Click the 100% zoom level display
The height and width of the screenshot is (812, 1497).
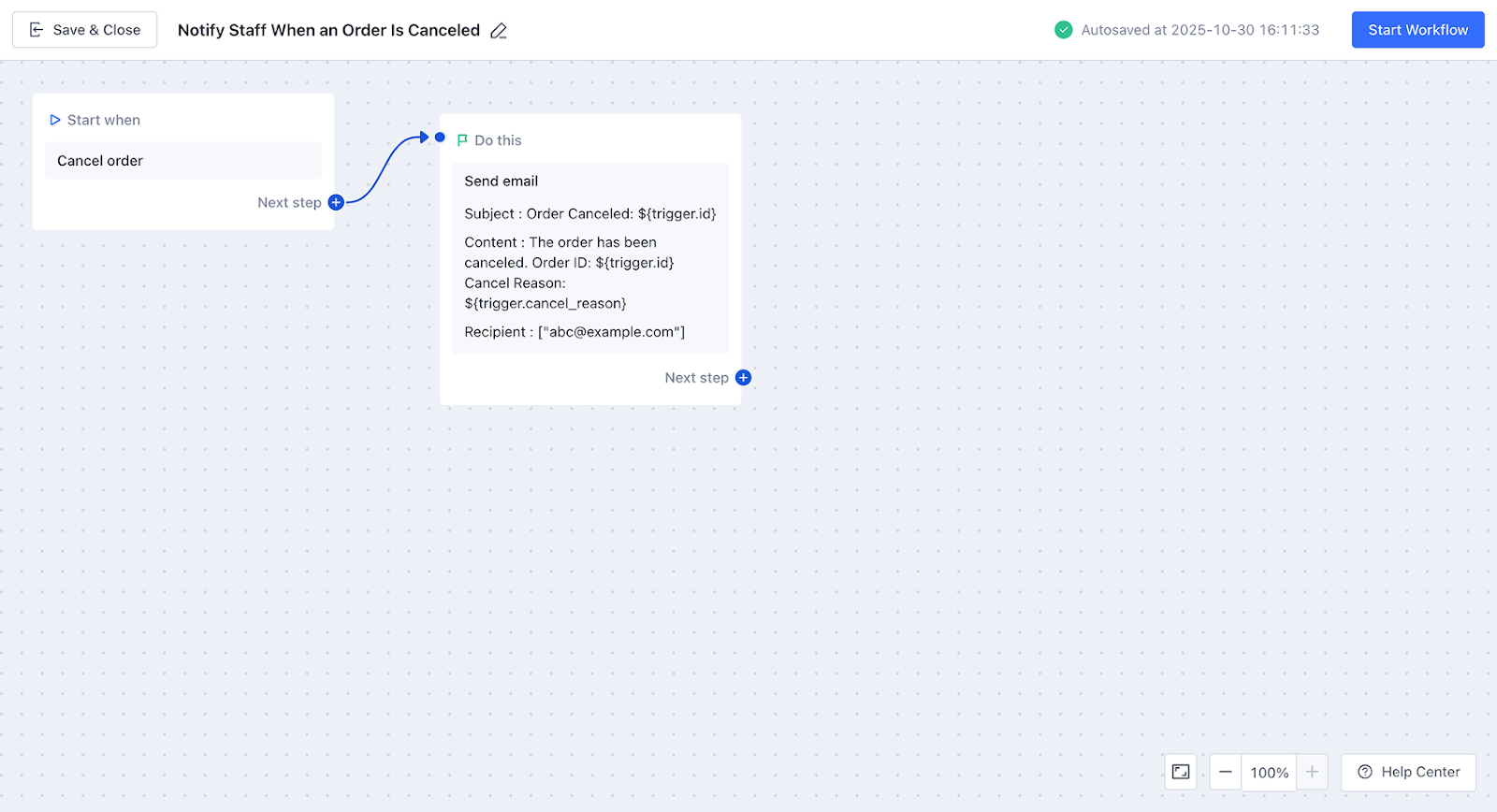1269,773
